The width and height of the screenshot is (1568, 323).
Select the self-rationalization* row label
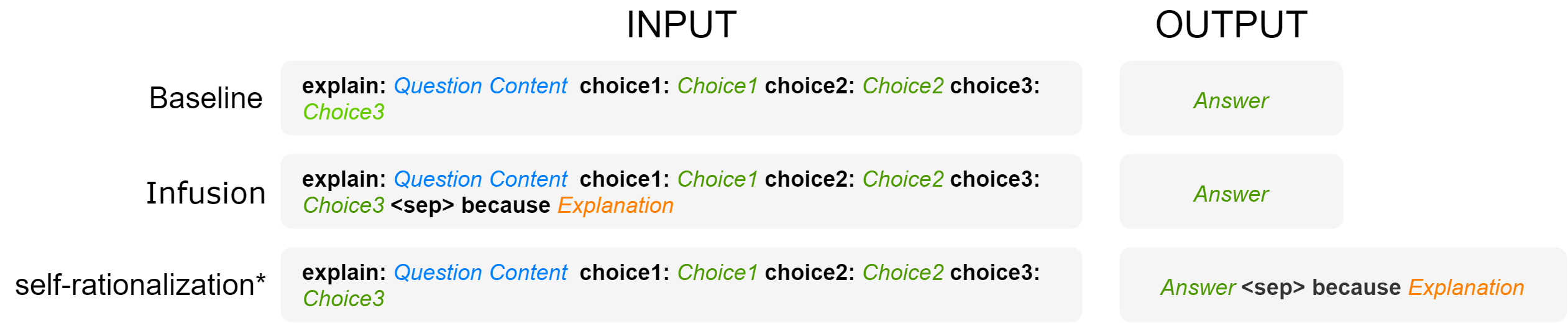140,285
